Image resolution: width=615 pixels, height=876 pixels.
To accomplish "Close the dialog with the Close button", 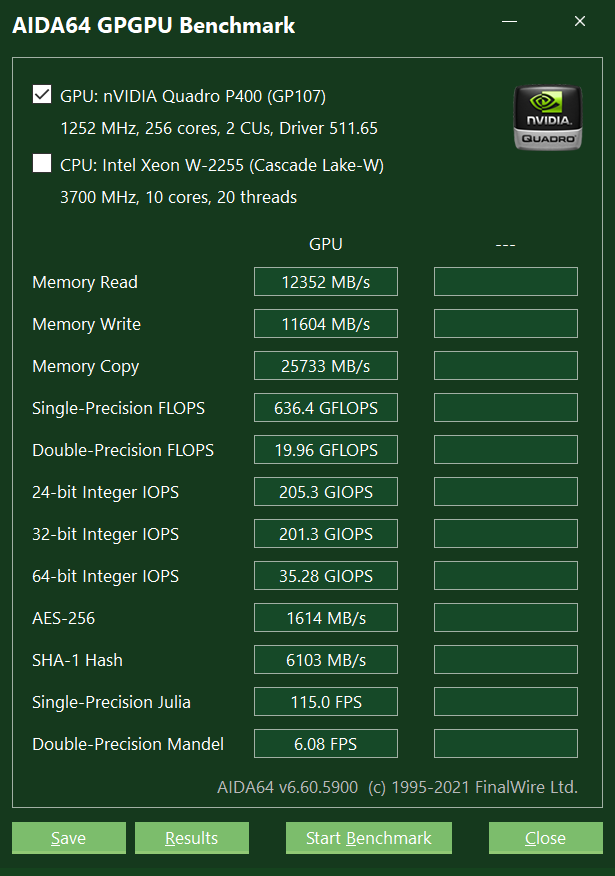I will click(546, 837).
